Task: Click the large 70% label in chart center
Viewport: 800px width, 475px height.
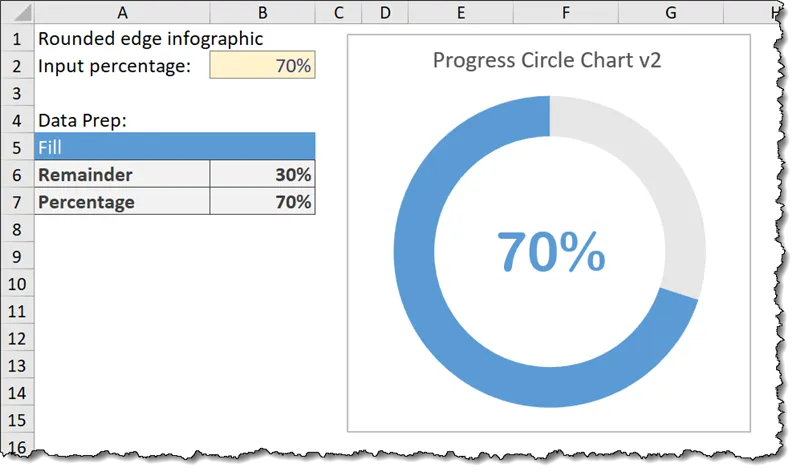Action: 551,252
